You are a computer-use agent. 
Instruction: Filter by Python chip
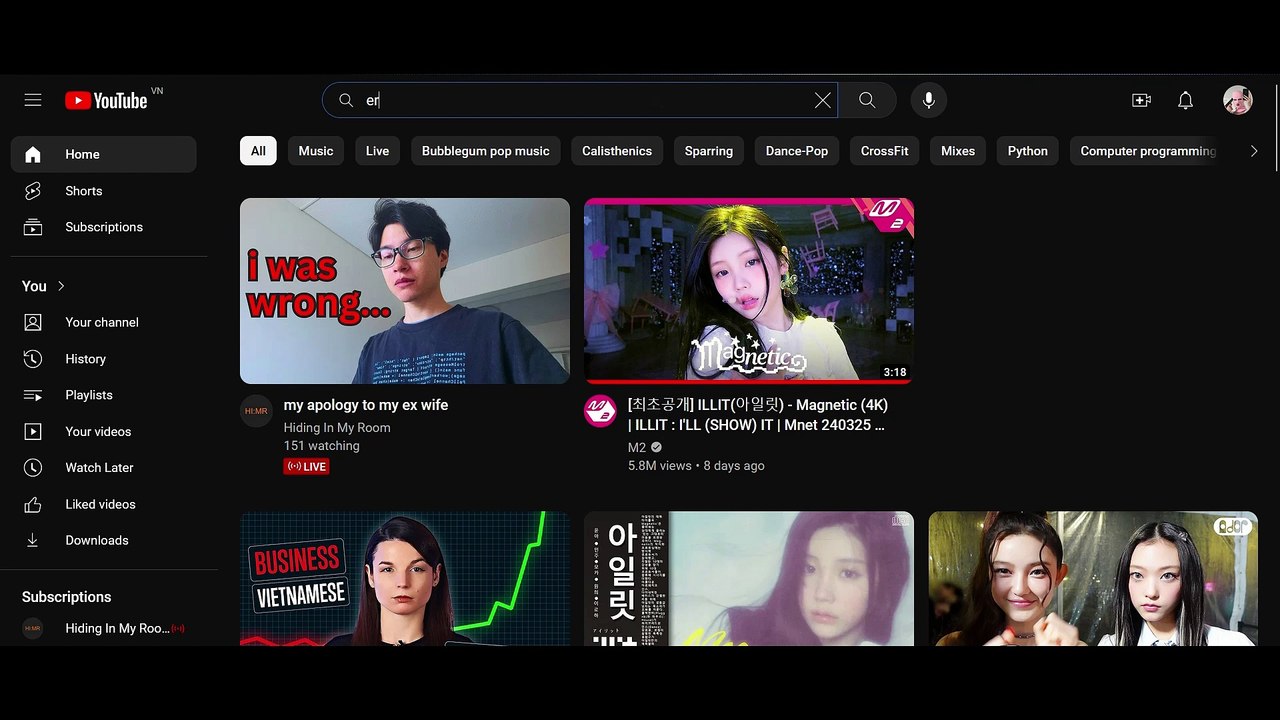click(x=1028, y=151)
